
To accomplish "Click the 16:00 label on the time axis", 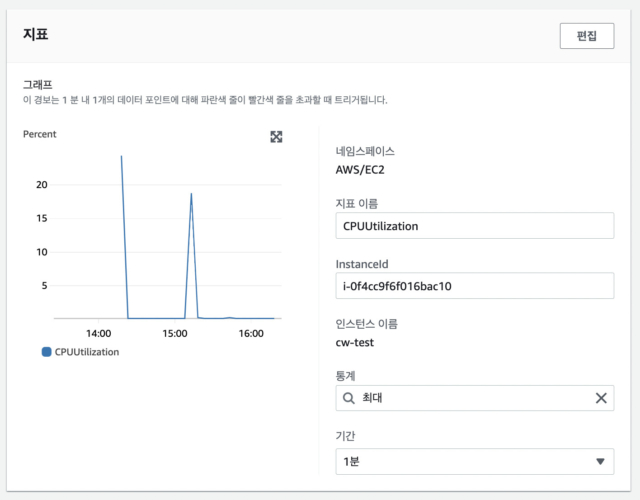I will pos(250,333).
